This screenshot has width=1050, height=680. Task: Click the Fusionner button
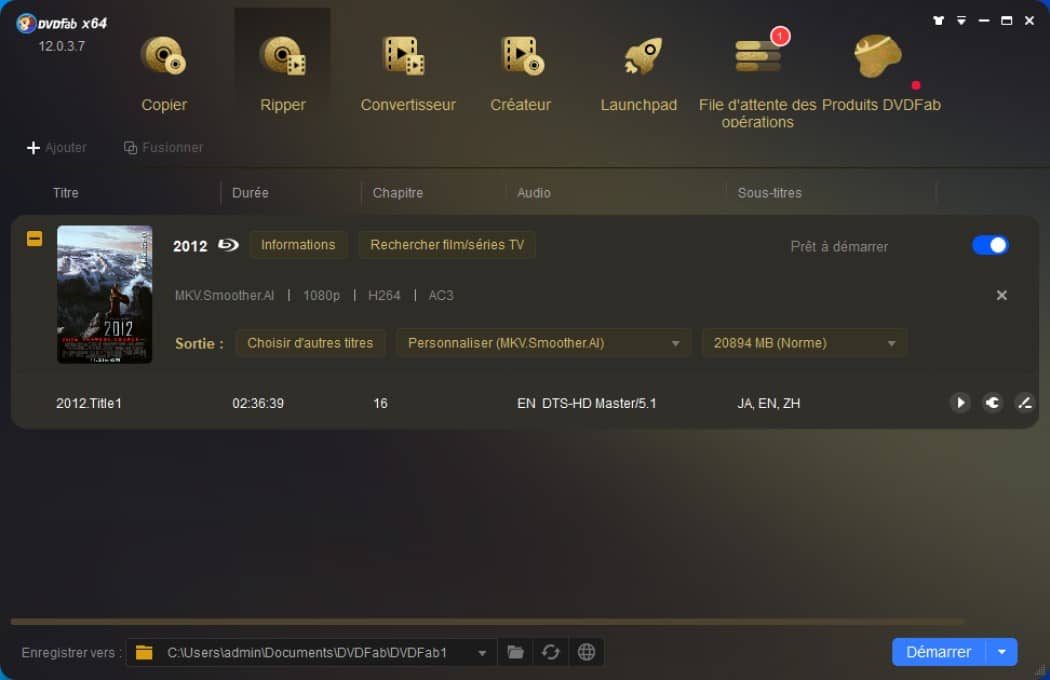pyautogui.click(x=163, y=147)
